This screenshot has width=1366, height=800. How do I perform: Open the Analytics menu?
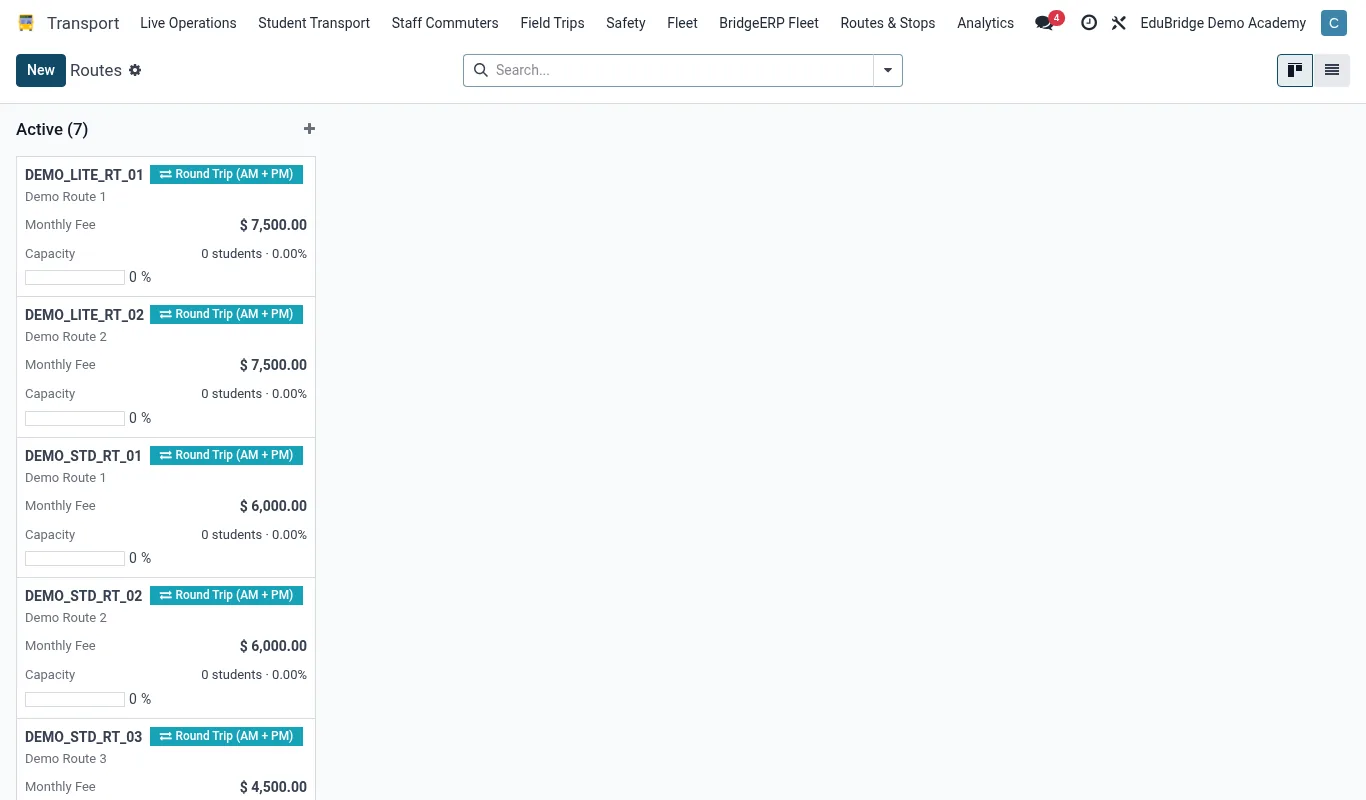click(x=985, y=23)
